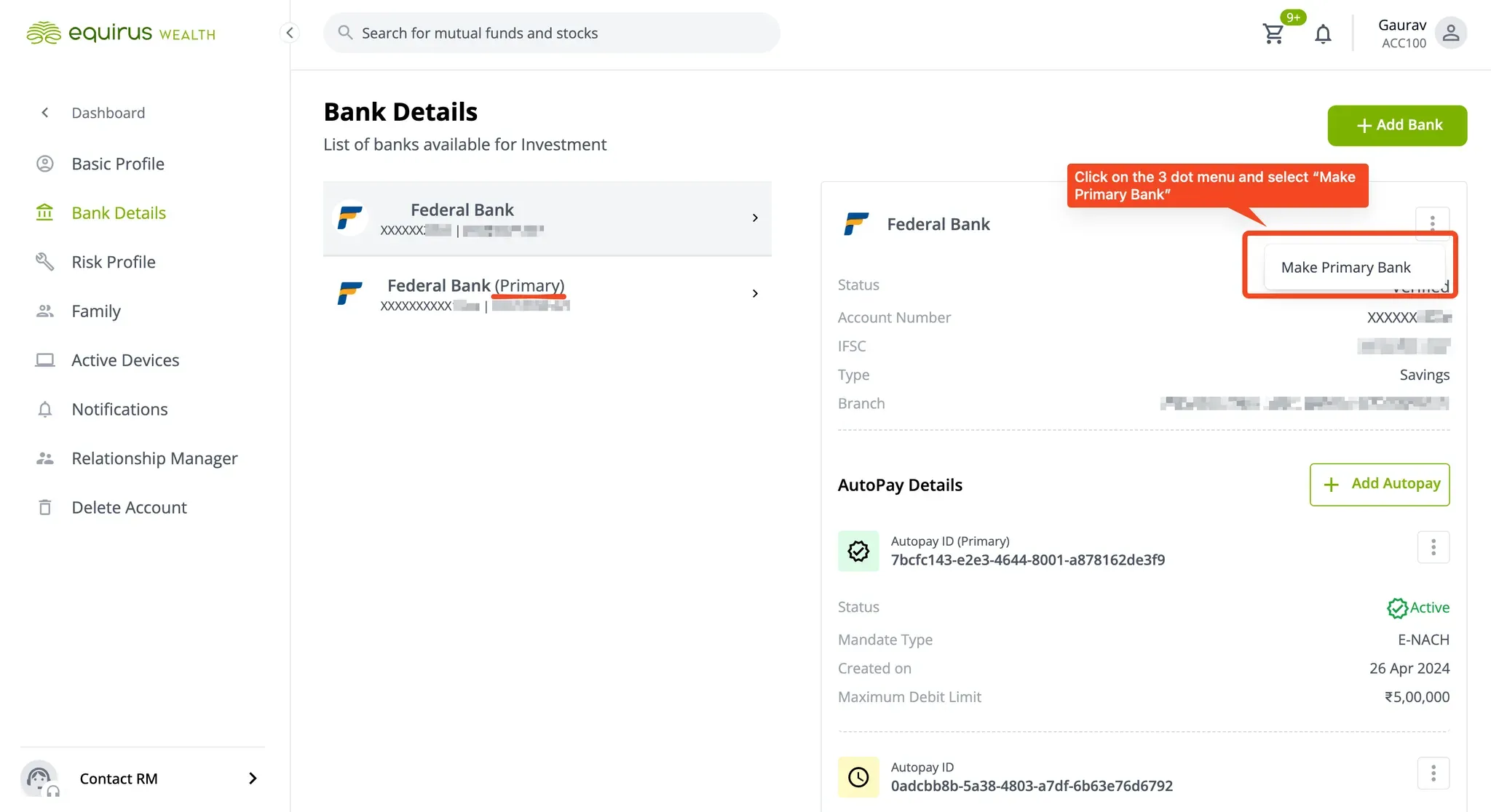Click the ₹5,00,000 maximum debit limit
This screenshot has width=1491, height=812.
coord(1417,697)
